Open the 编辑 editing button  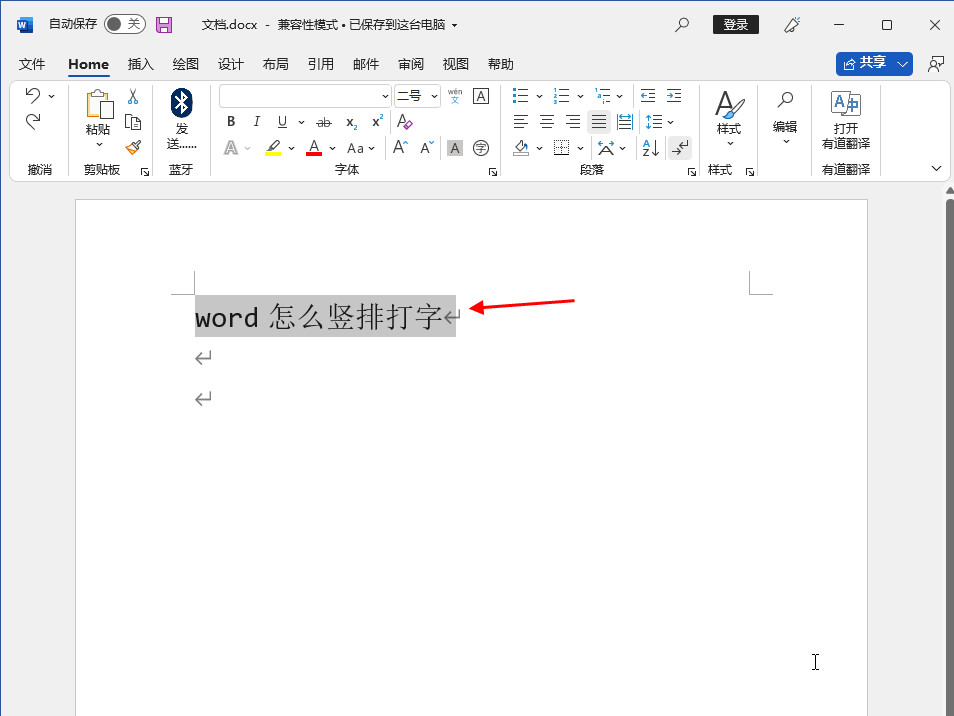coord(785,117)
